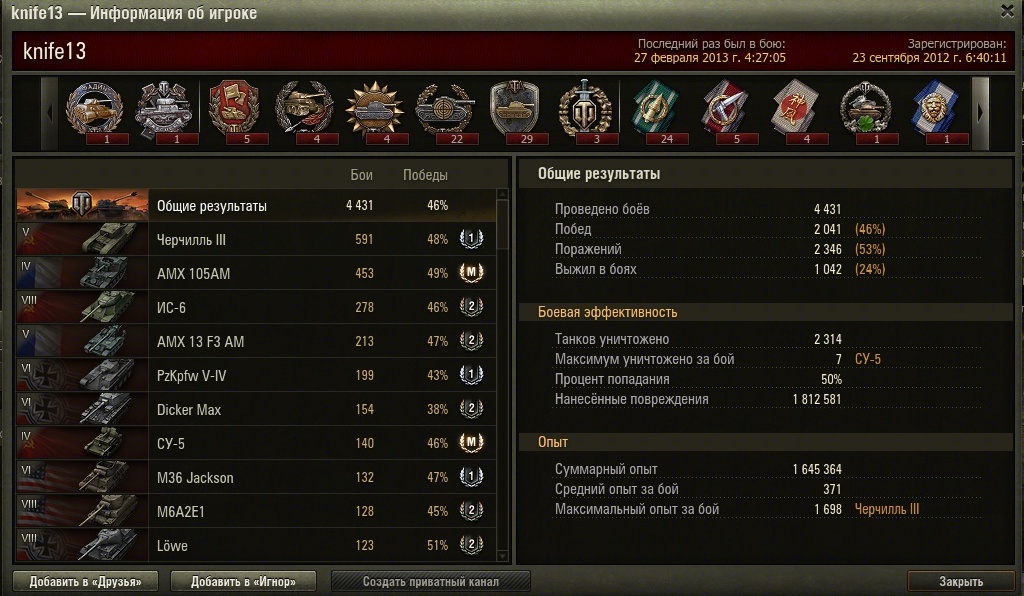
Task: Sort list by Победы column header
Action: click(x=425, y=175)
